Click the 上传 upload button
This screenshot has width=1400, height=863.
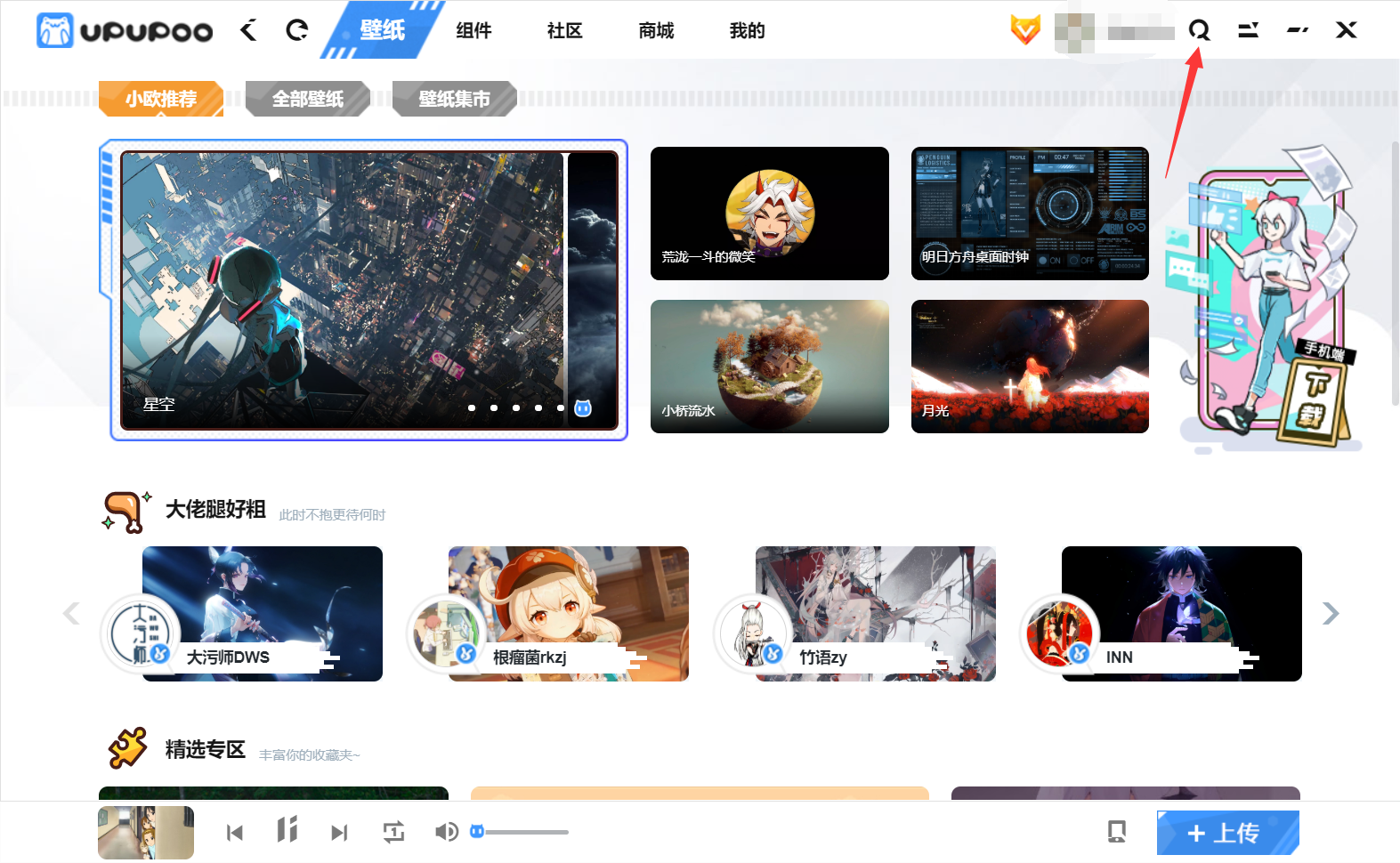(1227, 833)
